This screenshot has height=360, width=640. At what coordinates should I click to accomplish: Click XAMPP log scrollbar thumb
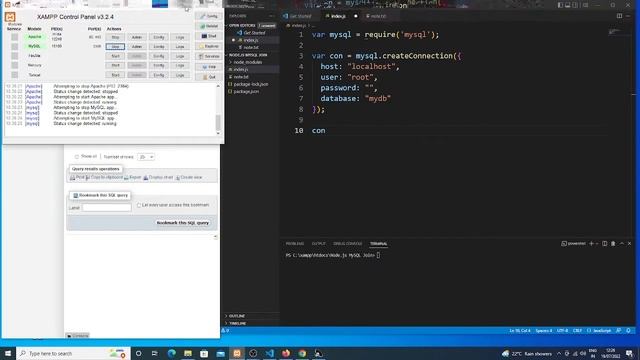click(218, 122)
